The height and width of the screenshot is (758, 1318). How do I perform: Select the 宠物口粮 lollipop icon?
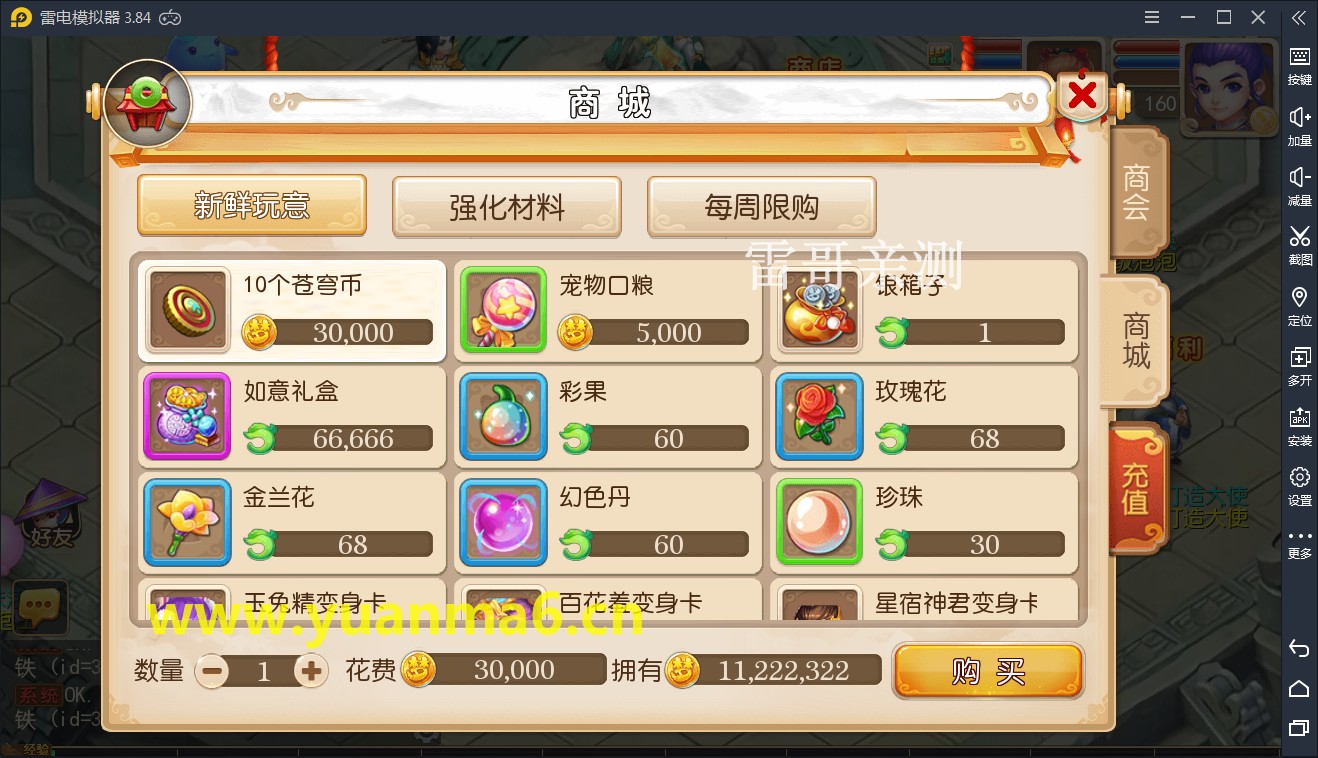504,310
